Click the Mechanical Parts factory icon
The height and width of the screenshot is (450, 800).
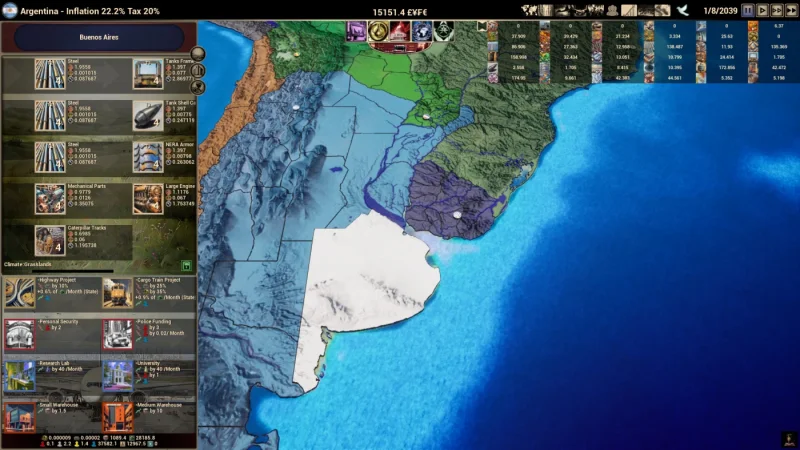click(x=50, y=198)
